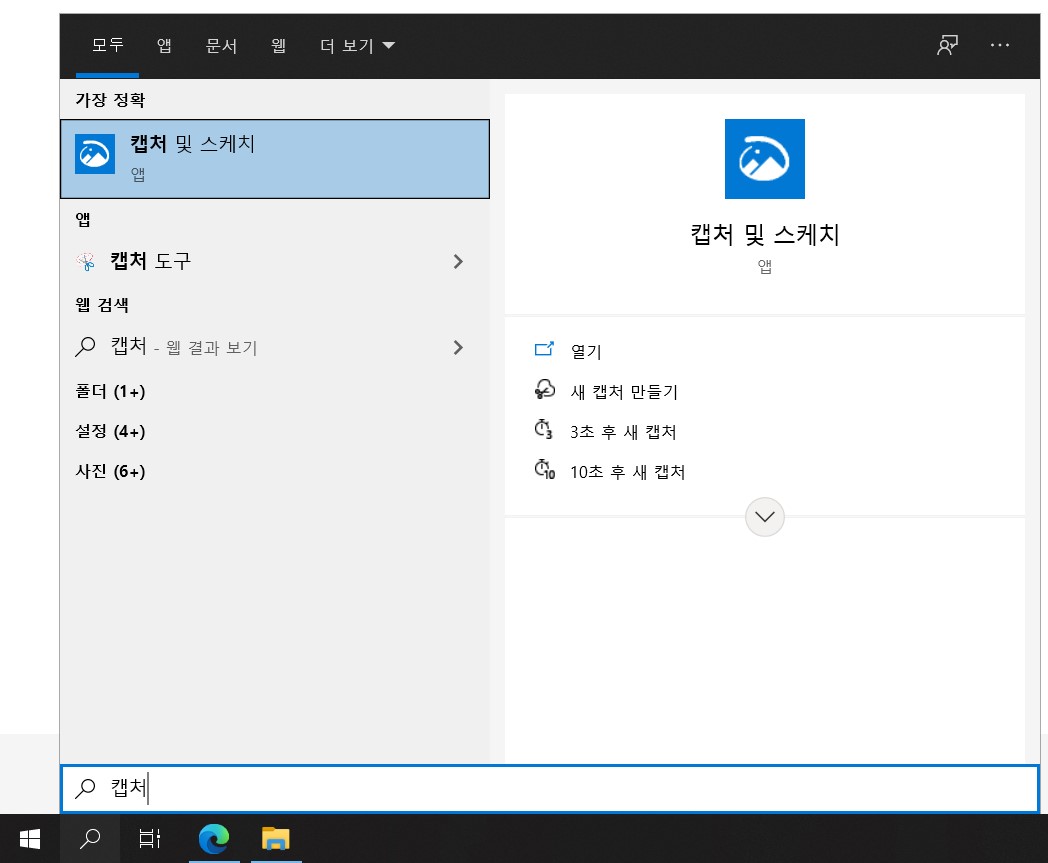Click the 3-second timer icon
The width and height of the screenshot is (1048, 863).
(543, 429)
